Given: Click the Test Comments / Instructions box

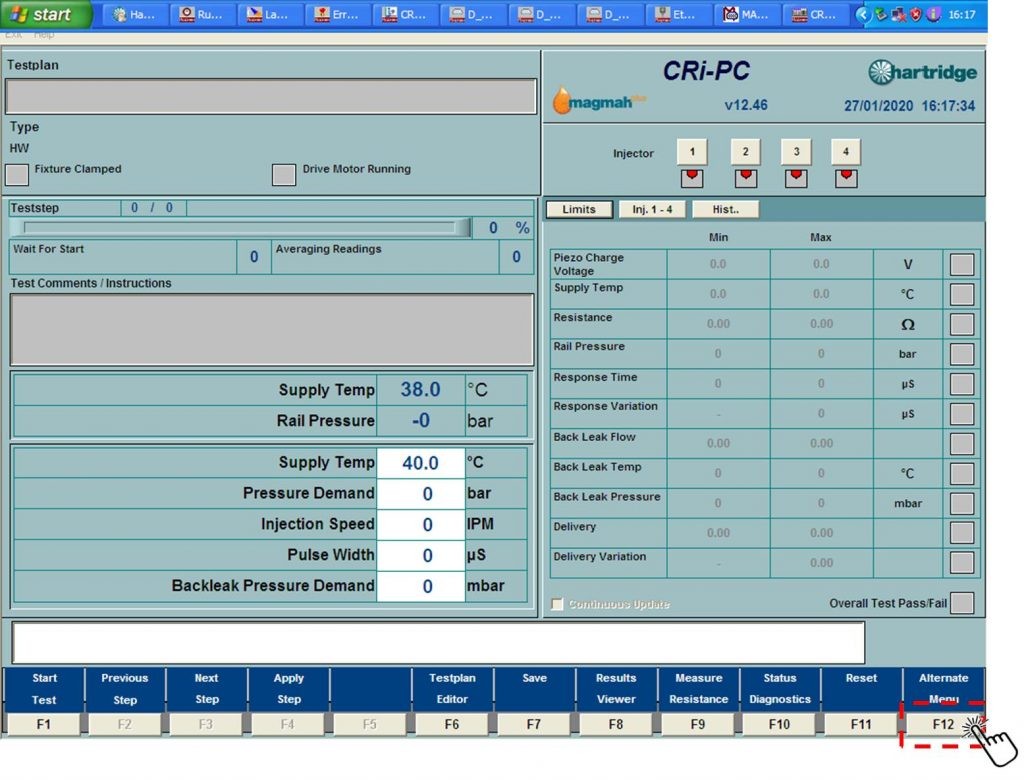Looking at the screenshot, I should [272, 329].
